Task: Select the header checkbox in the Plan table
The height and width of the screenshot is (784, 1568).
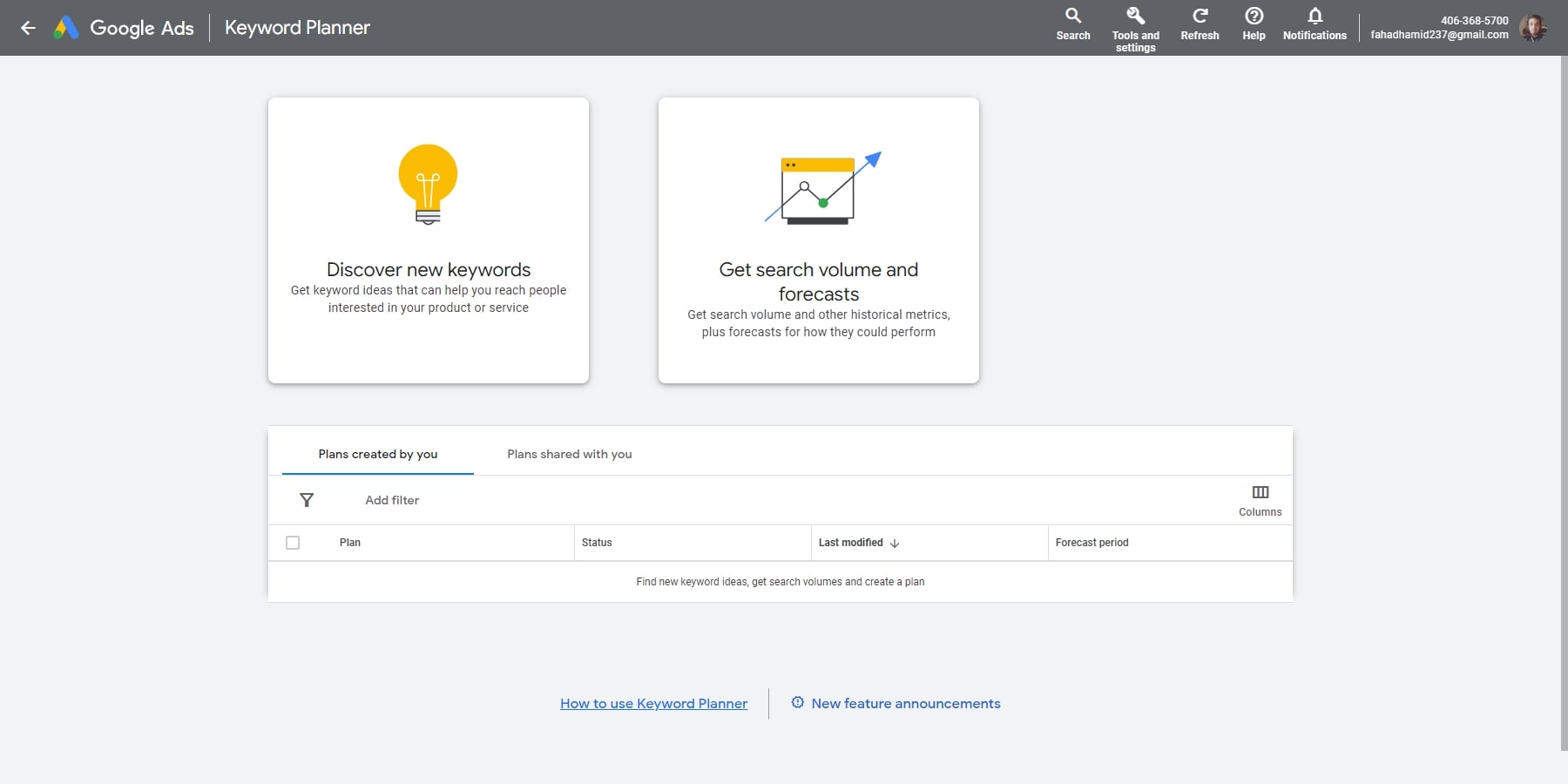Action: click(293, 542)
